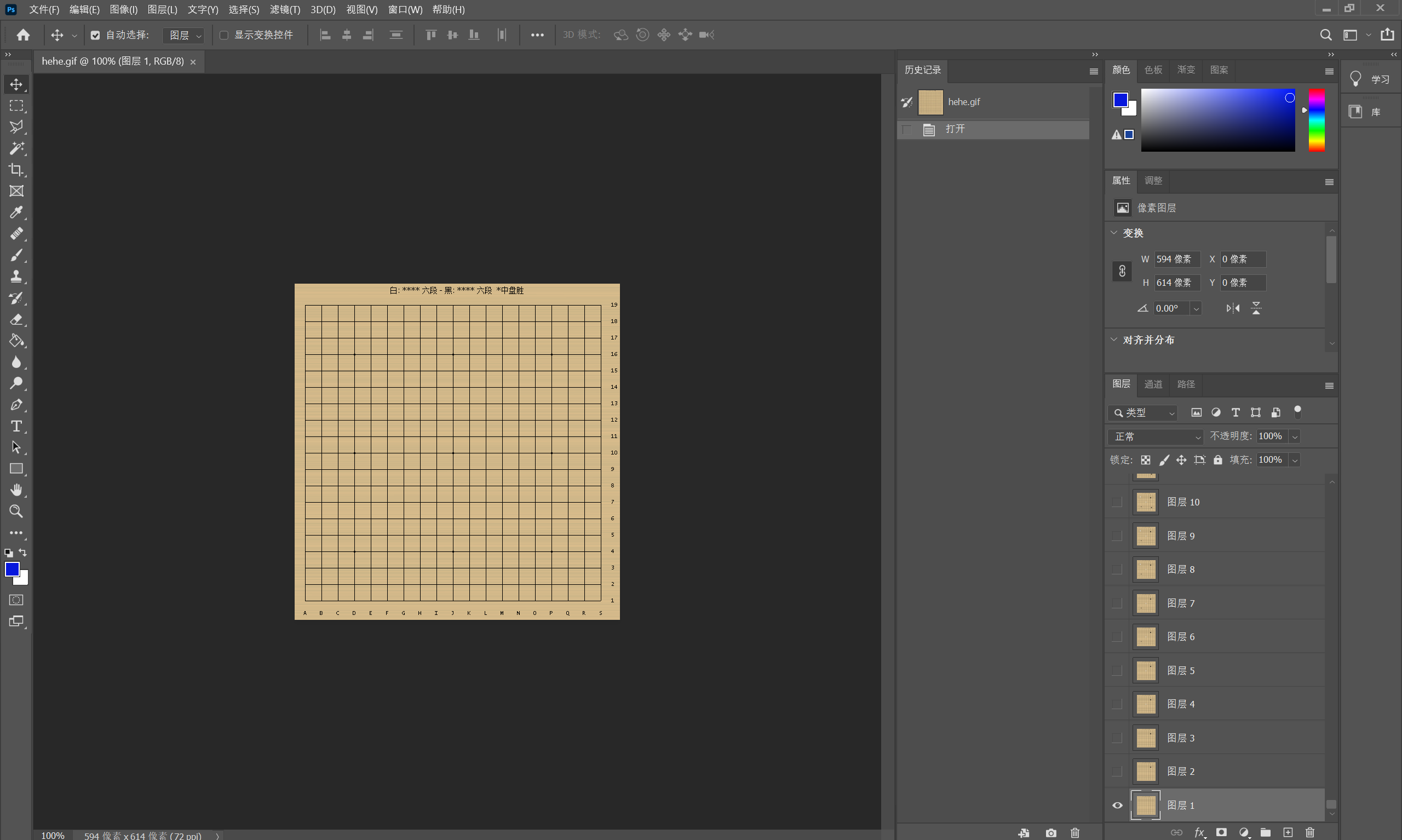
Task: Open the 滤镜(T) menu
Action: click(x=285, y=10)
